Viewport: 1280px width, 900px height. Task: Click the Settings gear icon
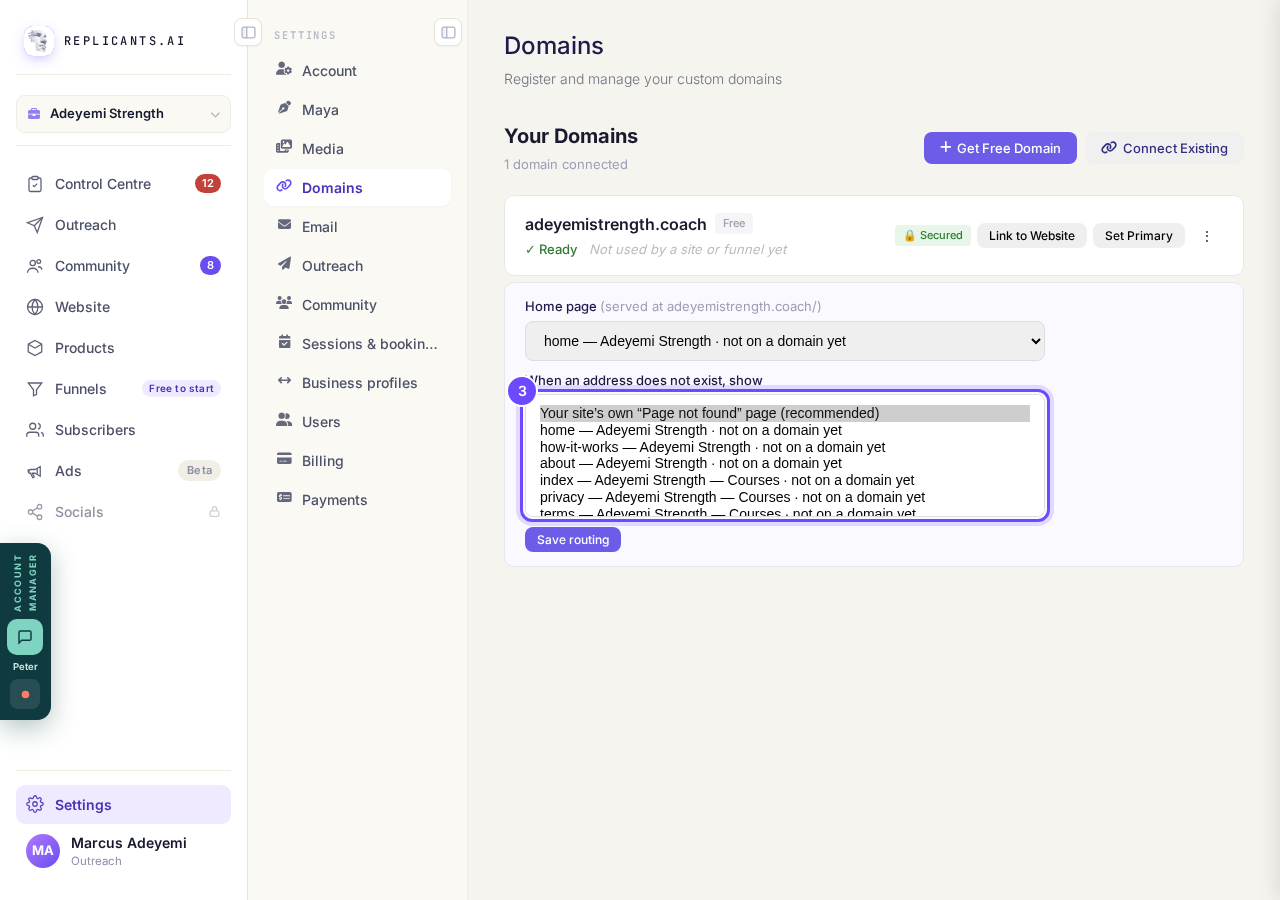coord(35,805)
